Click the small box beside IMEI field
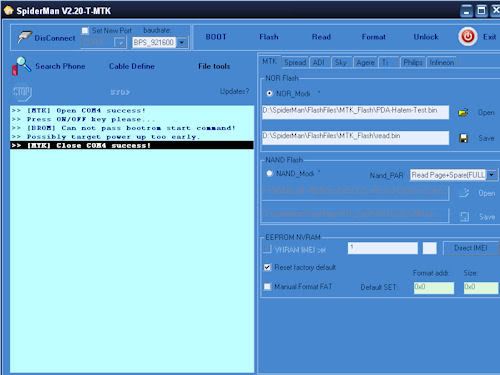 point(430,248)
